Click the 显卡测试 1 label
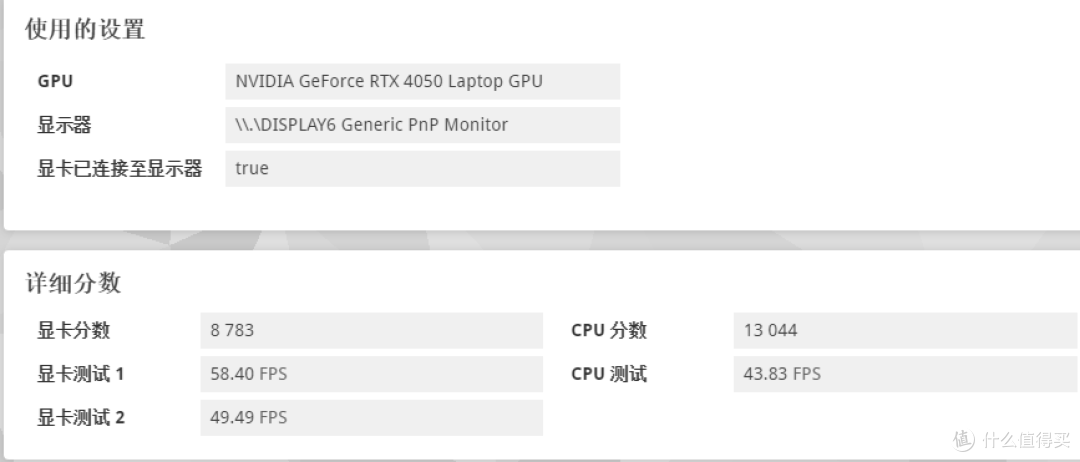 [81, 375]
